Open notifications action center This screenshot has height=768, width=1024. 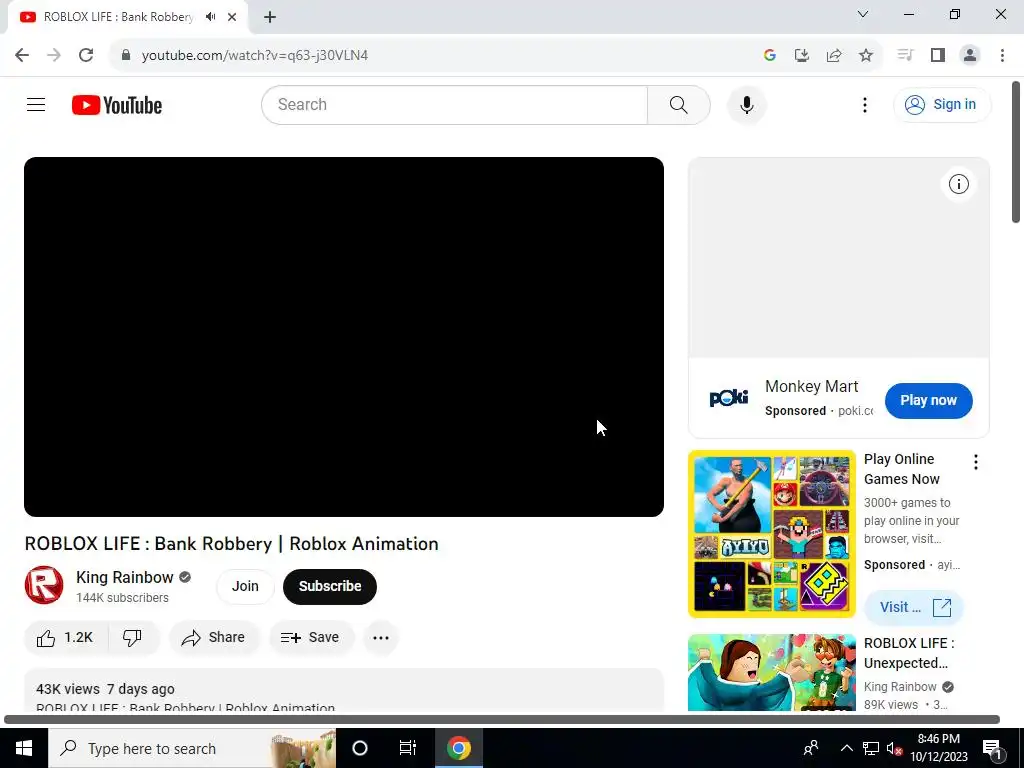click(x=993, y=748)
